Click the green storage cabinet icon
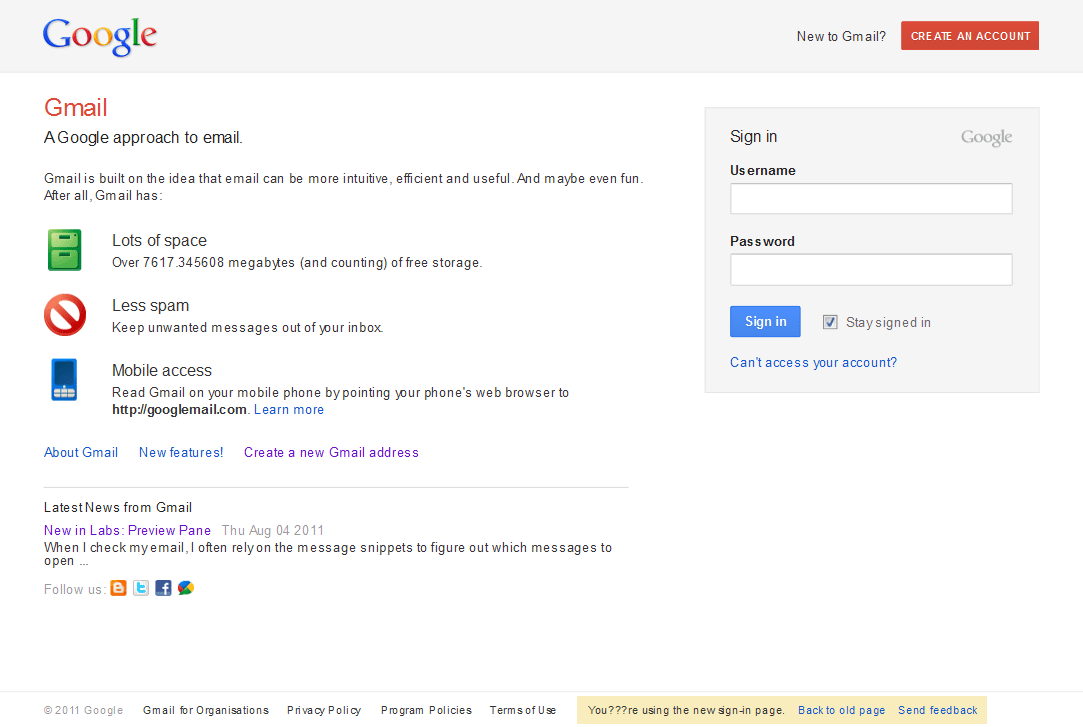This screenshot has height=727, width=1083. point(65,250)
